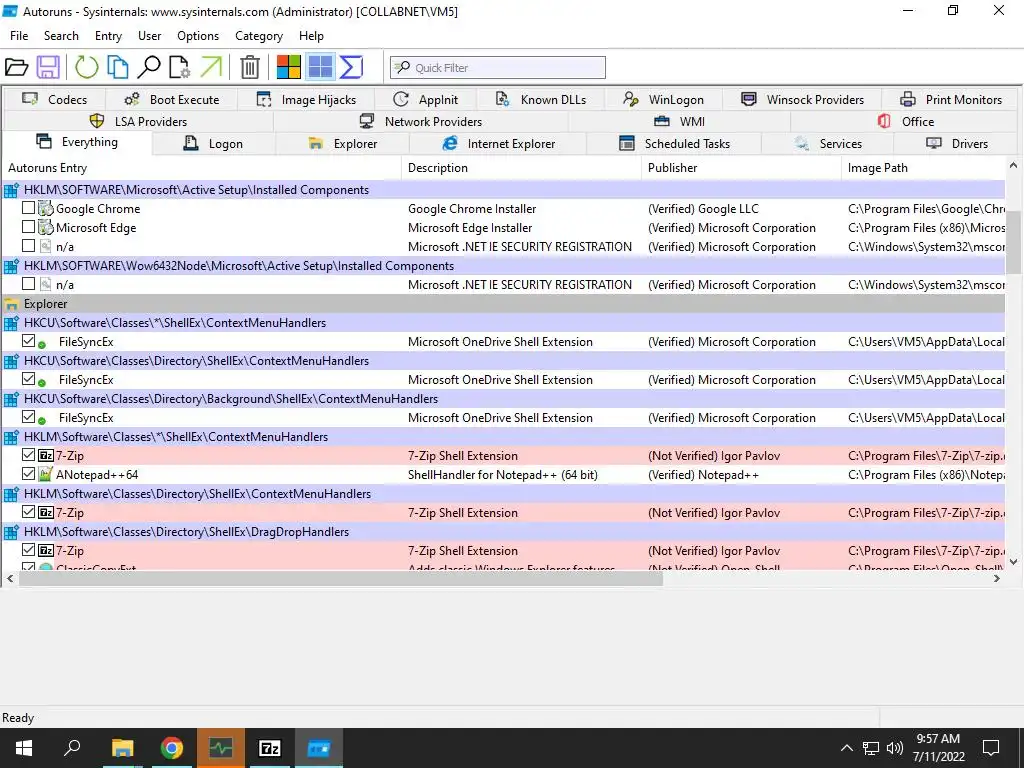Open the Category menu

[x=259, y=36]
